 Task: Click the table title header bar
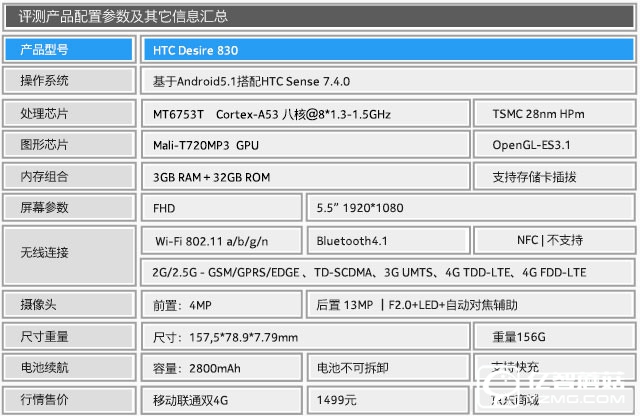point(320,17)
